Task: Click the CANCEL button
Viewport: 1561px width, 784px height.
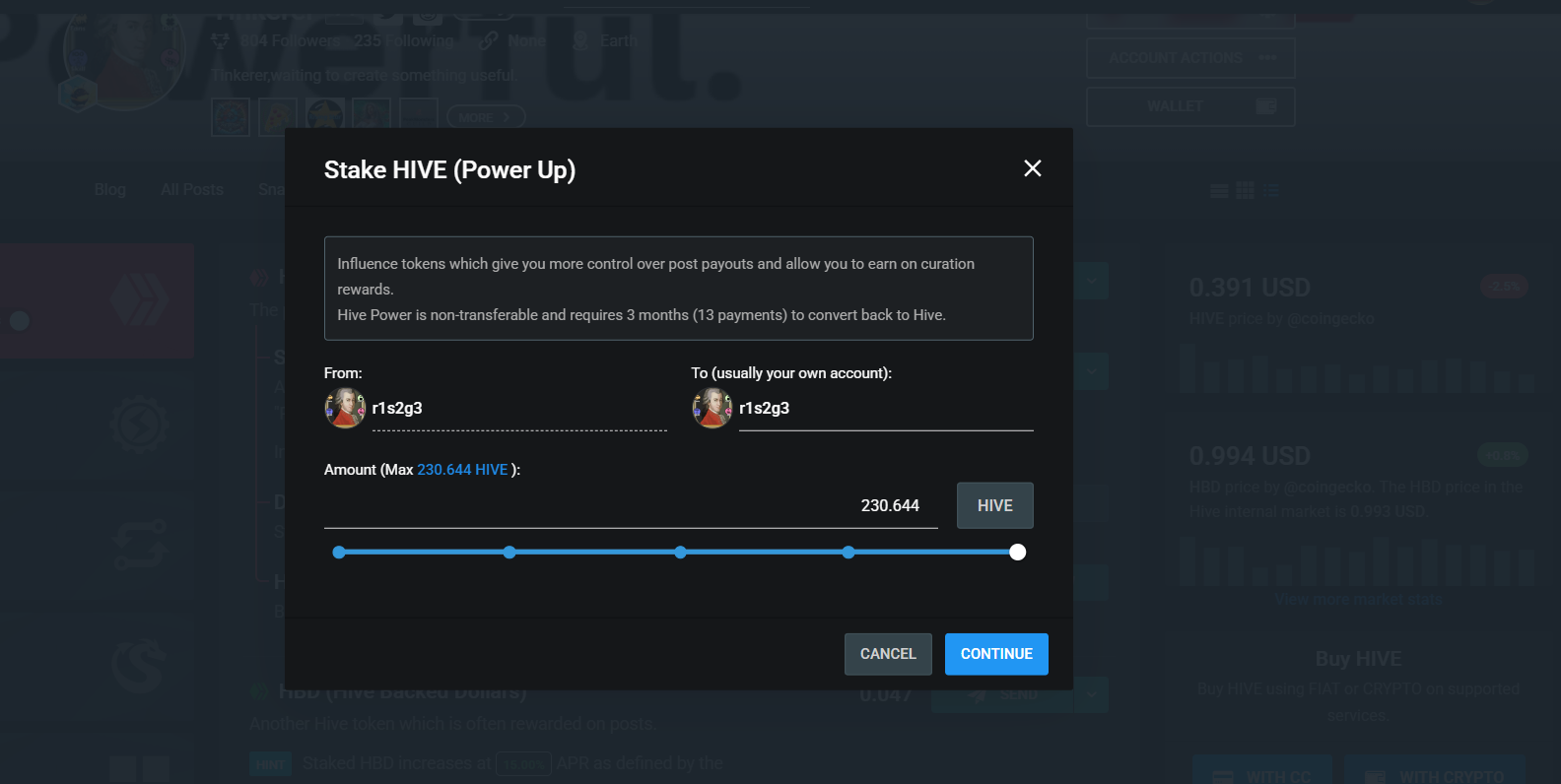Action: 888,654
